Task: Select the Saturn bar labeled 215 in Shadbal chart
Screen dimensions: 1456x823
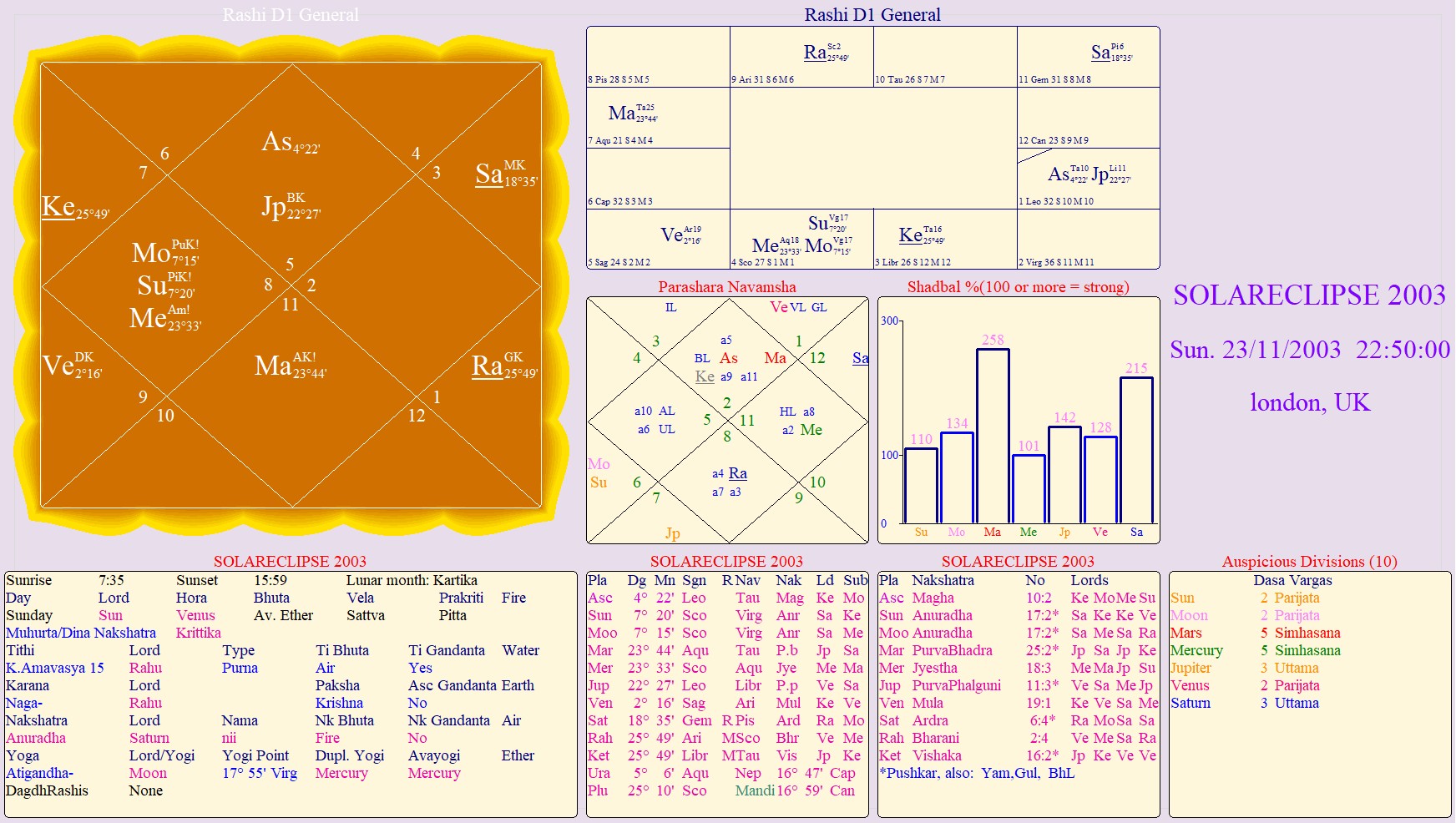Action: point(1136,450)
